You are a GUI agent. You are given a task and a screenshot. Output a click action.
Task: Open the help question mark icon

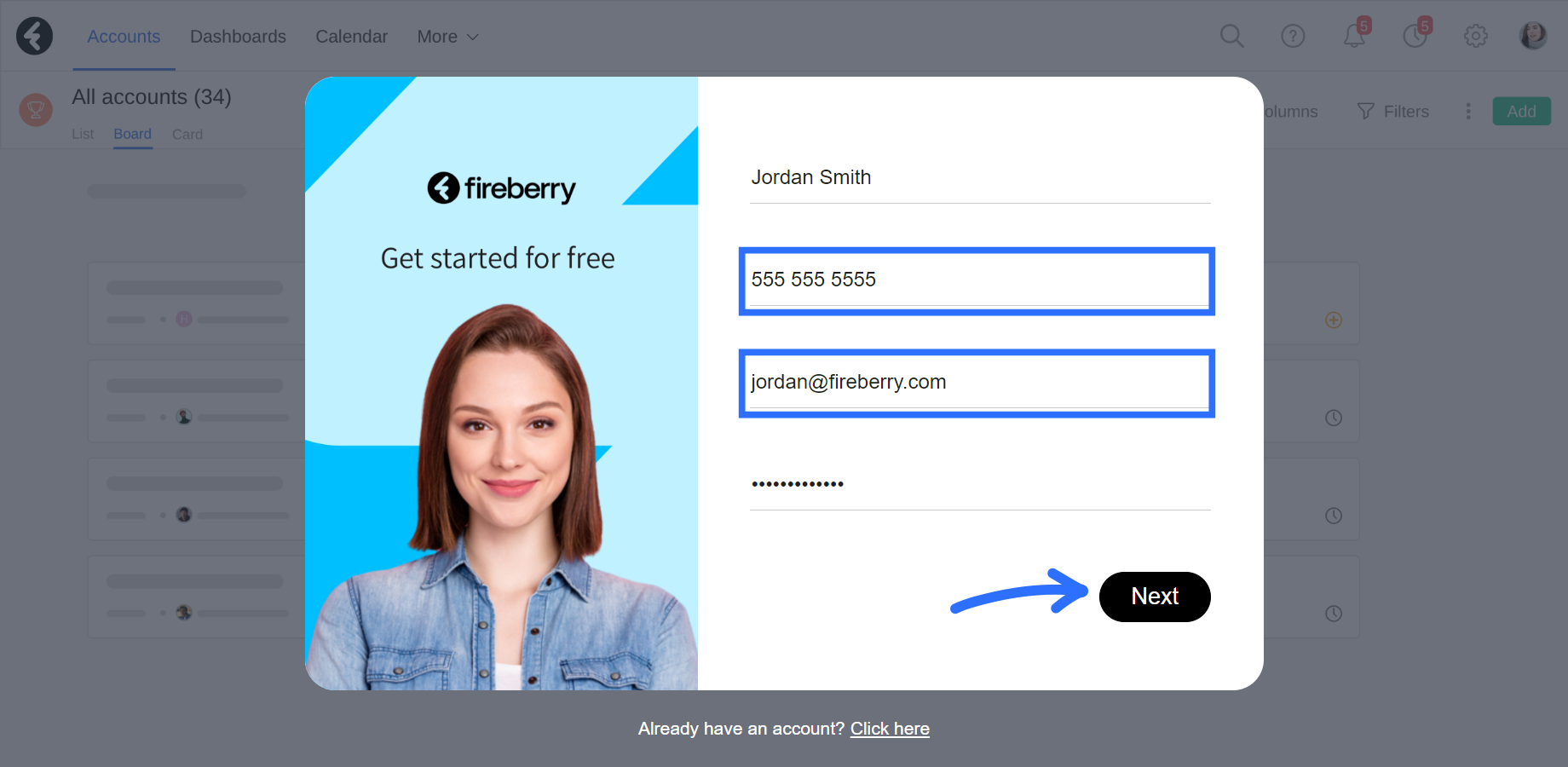(x=1293, y=36)
